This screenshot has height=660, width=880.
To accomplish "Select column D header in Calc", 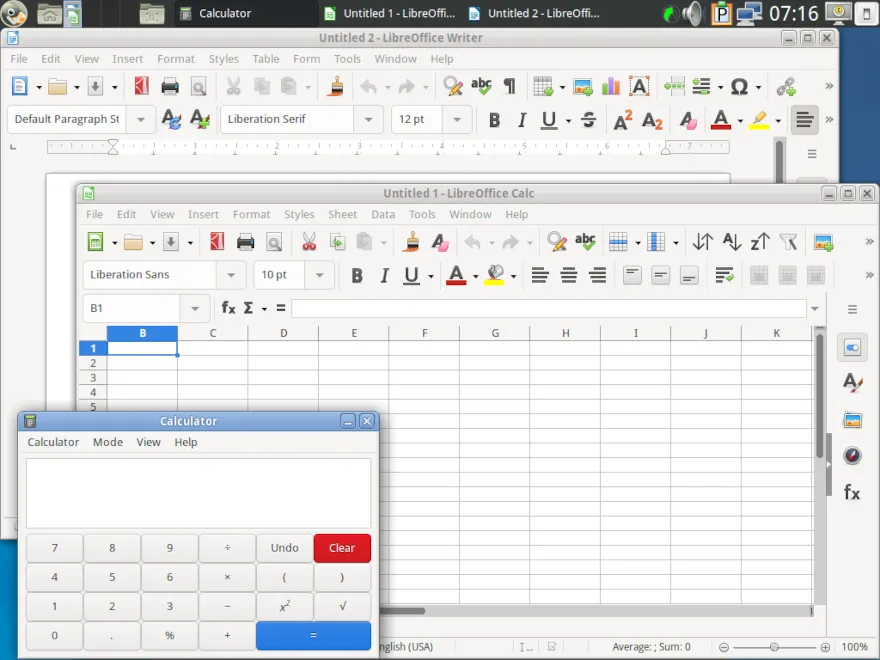I will (x=283, y=333).
